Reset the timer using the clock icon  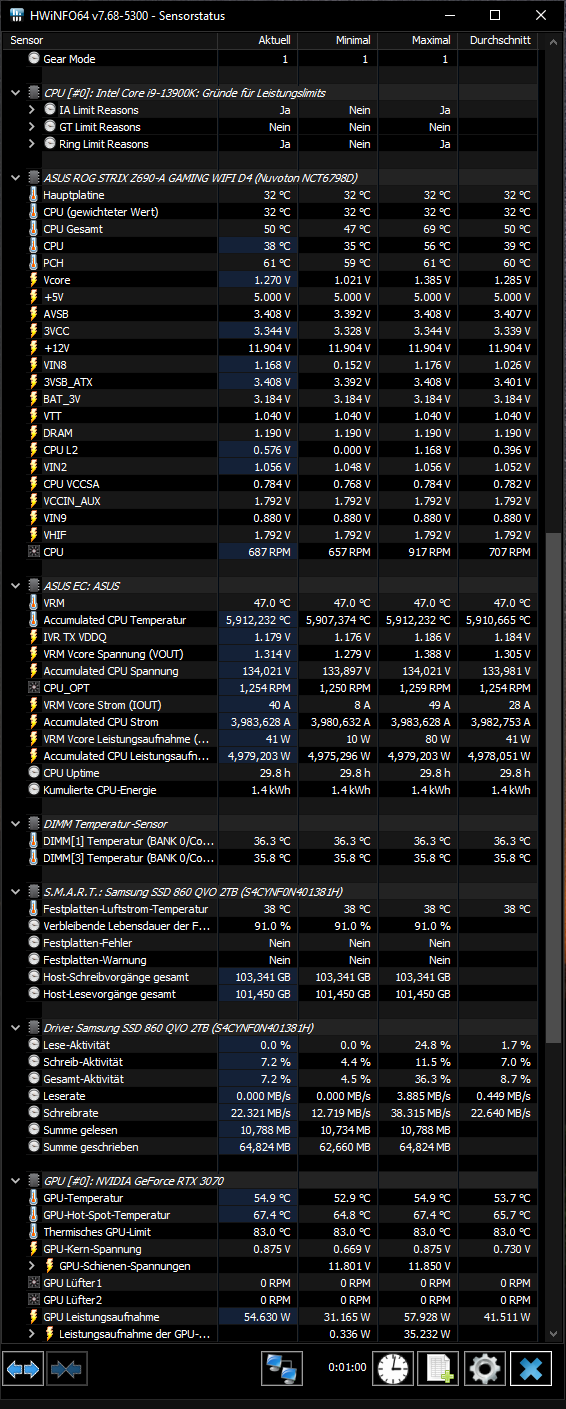click(x=392, y=1367)
